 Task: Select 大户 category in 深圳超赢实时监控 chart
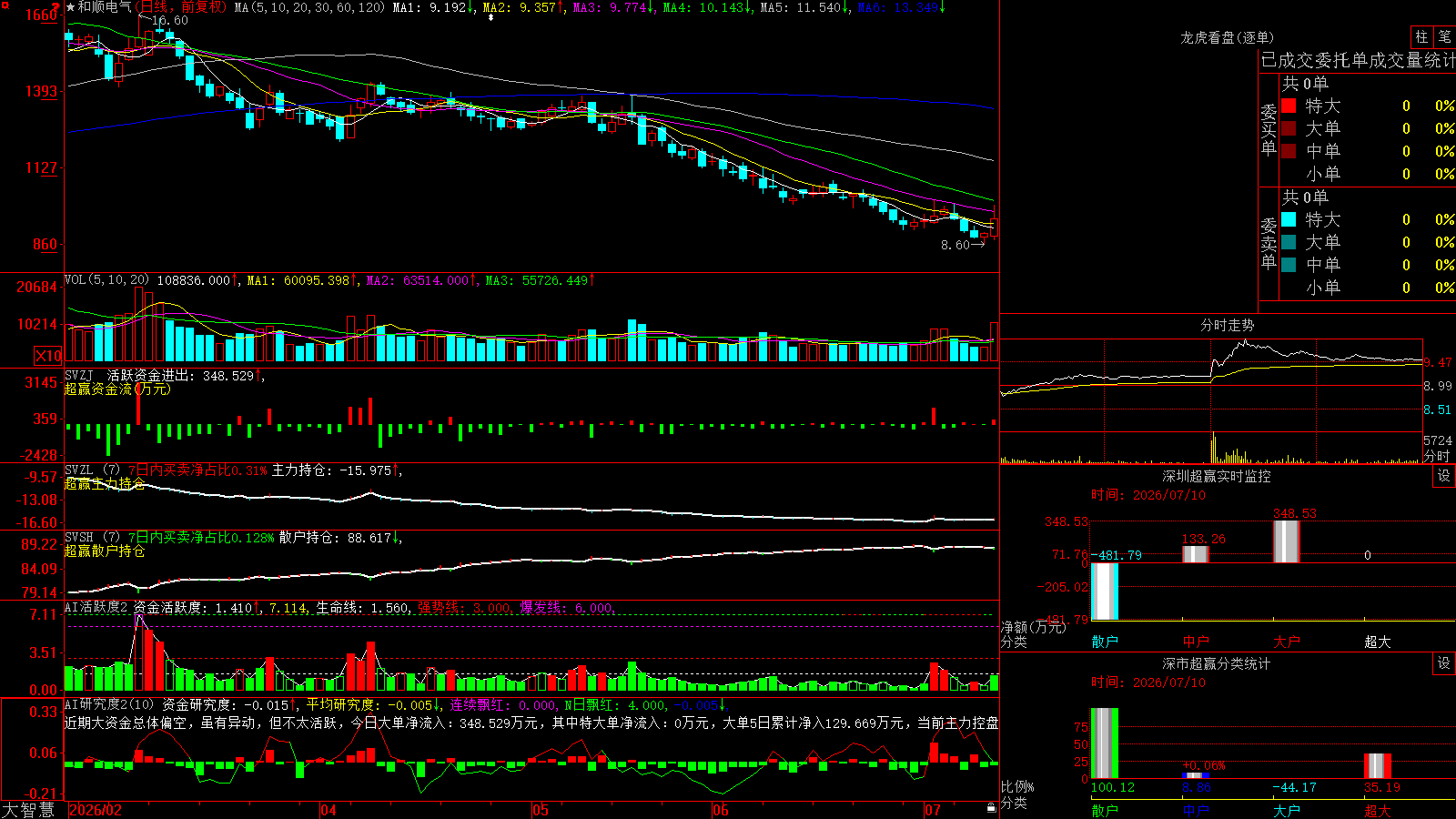[x=1287, y=642]
